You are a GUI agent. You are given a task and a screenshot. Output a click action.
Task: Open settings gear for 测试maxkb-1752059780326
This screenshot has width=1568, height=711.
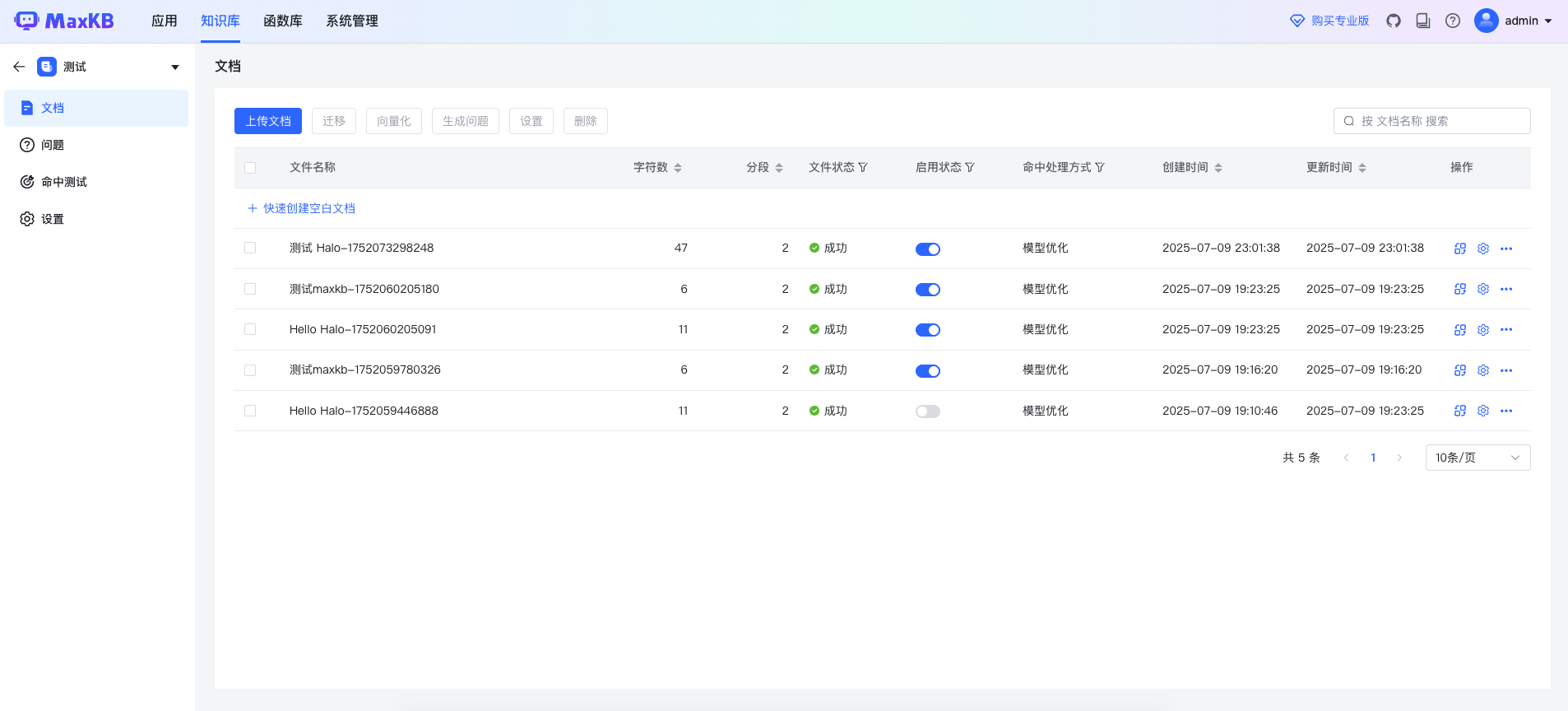pos(1483,370)
